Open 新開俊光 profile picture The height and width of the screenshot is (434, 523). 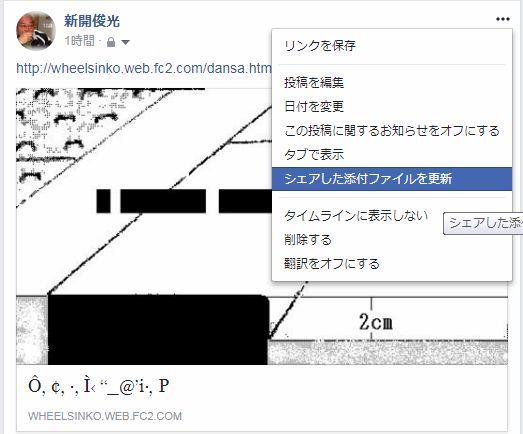(36, 30)
